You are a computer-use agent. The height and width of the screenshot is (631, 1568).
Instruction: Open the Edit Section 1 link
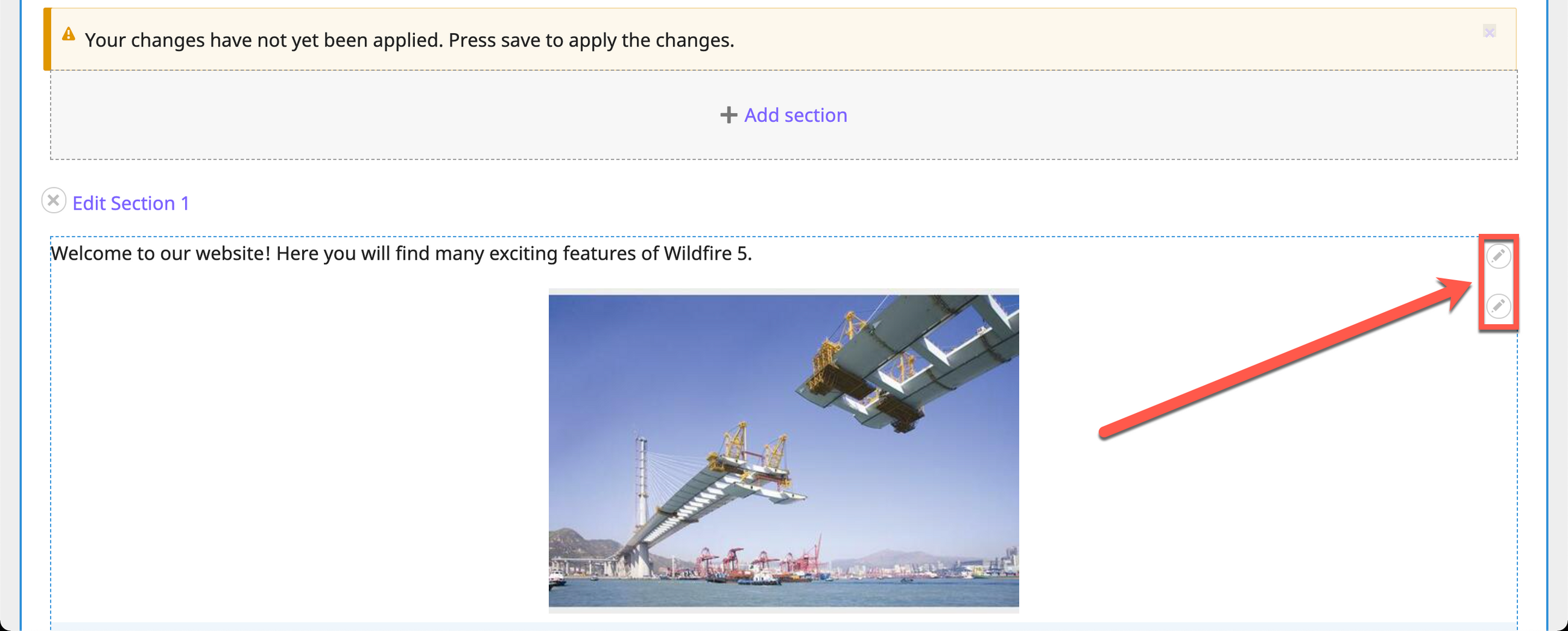click(131, 203)
